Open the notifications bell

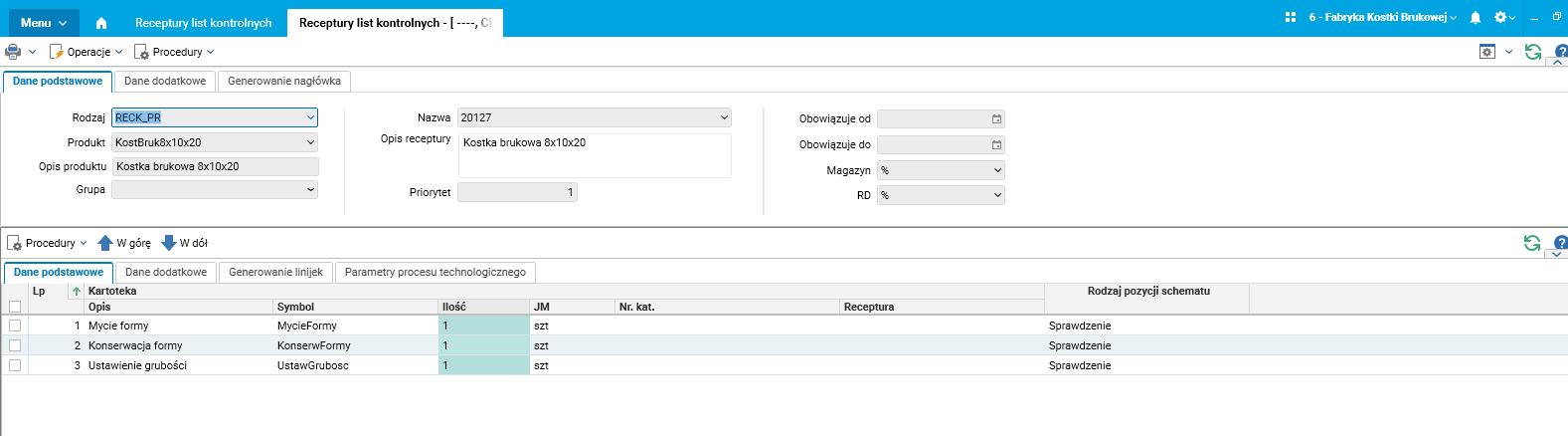[1476, 17]
